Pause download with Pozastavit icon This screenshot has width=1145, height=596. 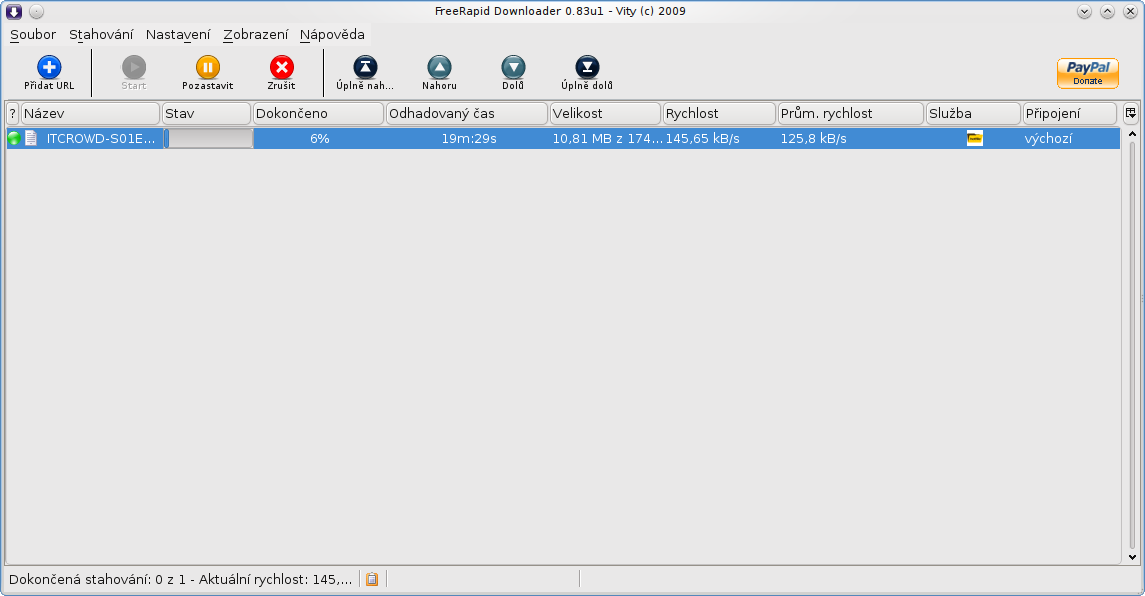click(x=207, y=67)
